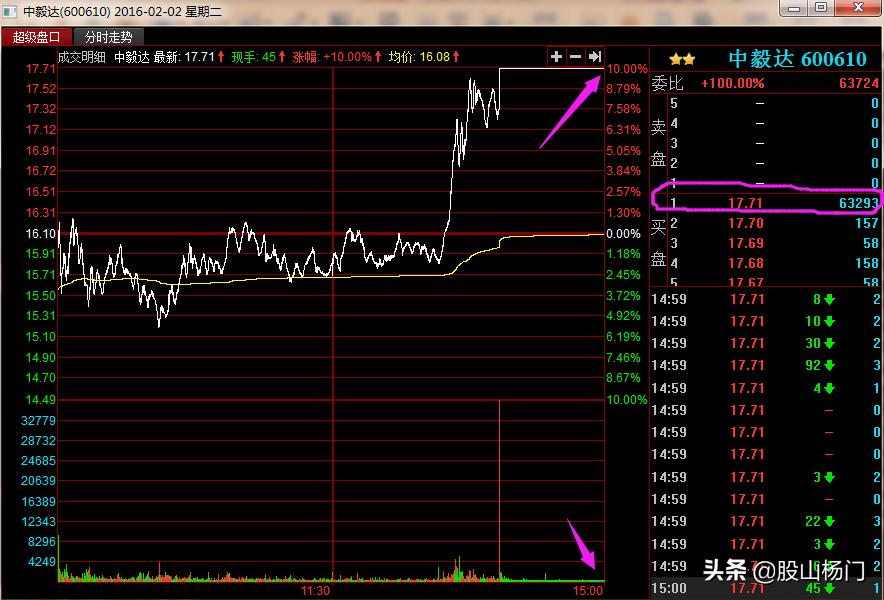Screen dimensions: 884x600
Task: Select buy level 3 price 17.69
Action: point(746,243)
